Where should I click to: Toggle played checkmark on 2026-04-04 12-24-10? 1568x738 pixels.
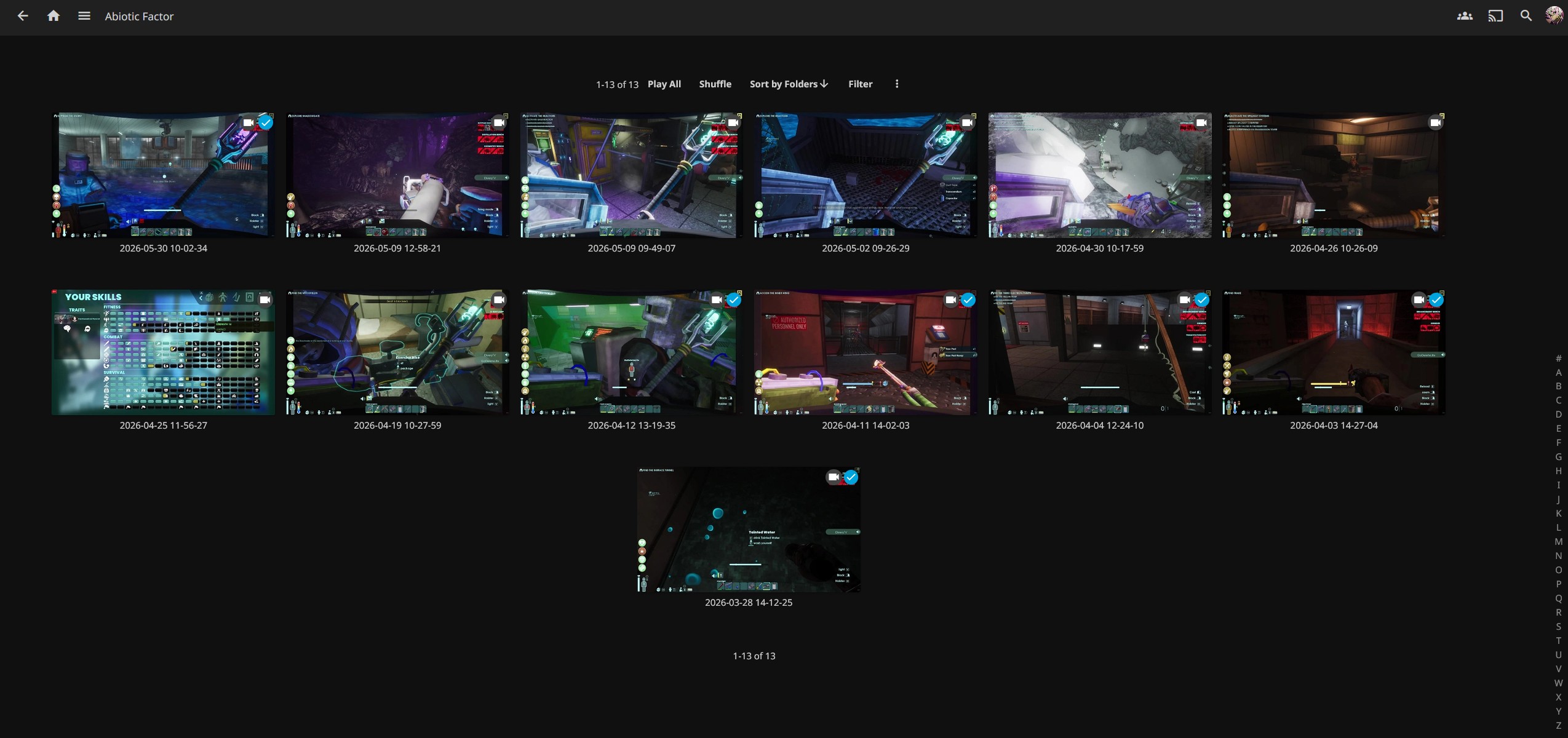pyautogui.click(x=1202, y=300)
